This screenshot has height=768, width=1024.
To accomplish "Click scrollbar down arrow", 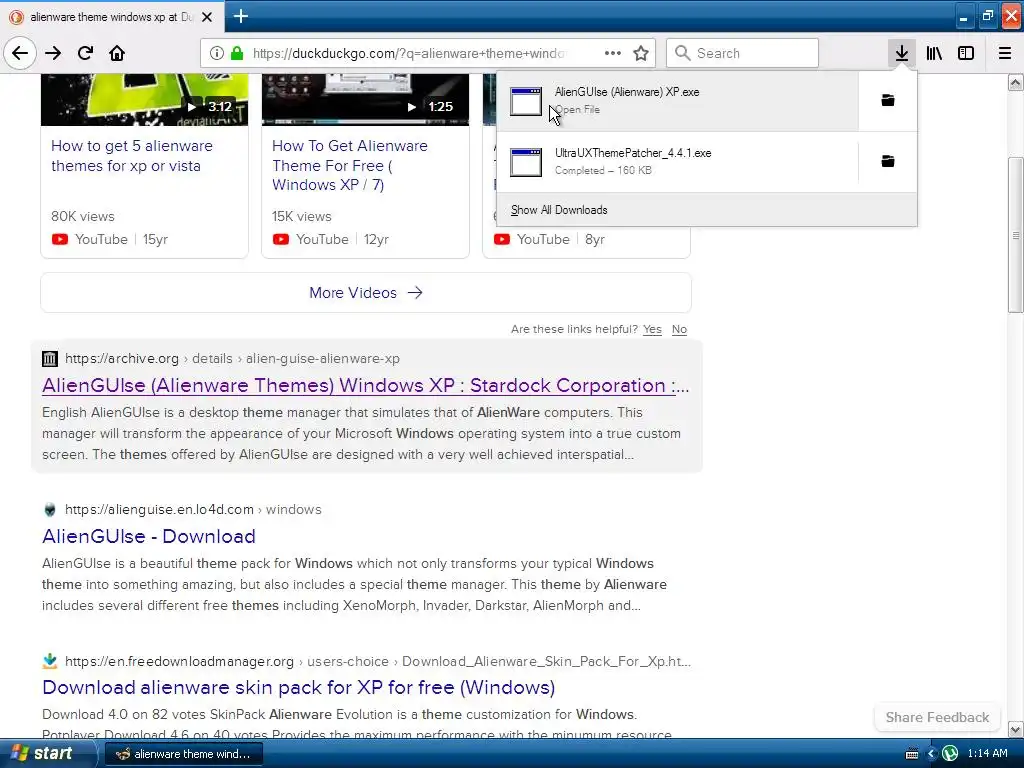I will point(1016,729).
